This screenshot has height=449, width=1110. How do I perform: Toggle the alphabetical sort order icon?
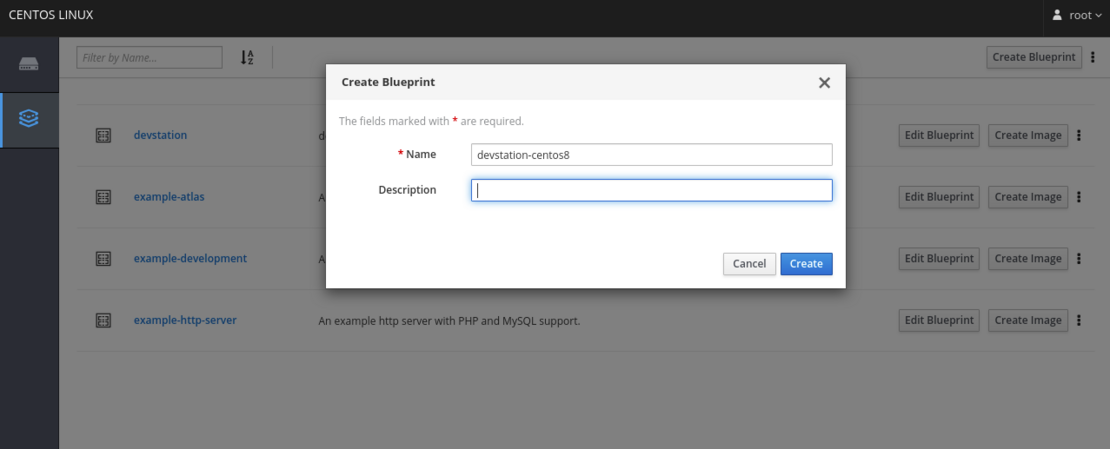247,58
